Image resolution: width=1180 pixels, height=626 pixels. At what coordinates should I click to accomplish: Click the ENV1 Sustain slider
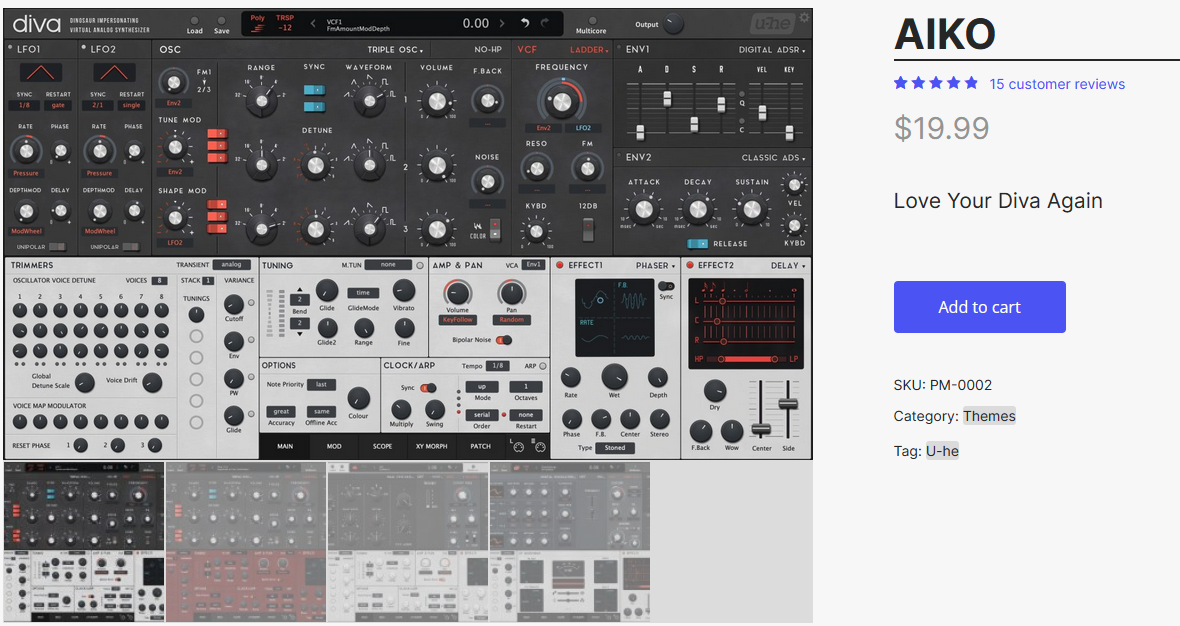coord(694,123)
